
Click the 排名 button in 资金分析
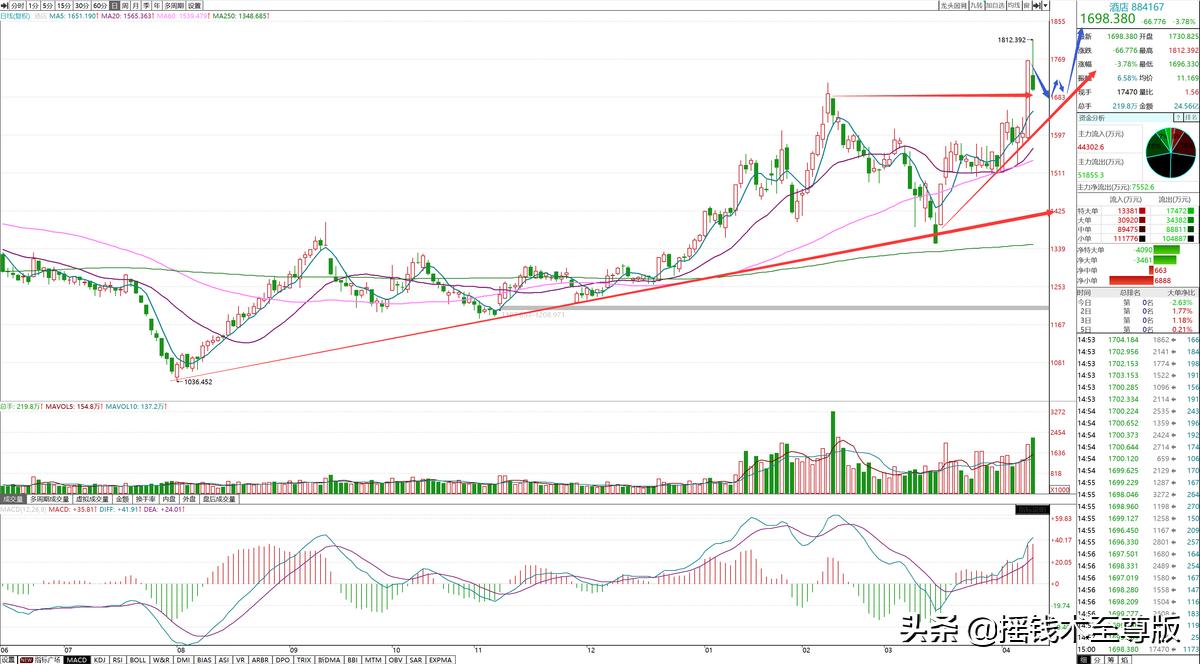coord(1190,116)
